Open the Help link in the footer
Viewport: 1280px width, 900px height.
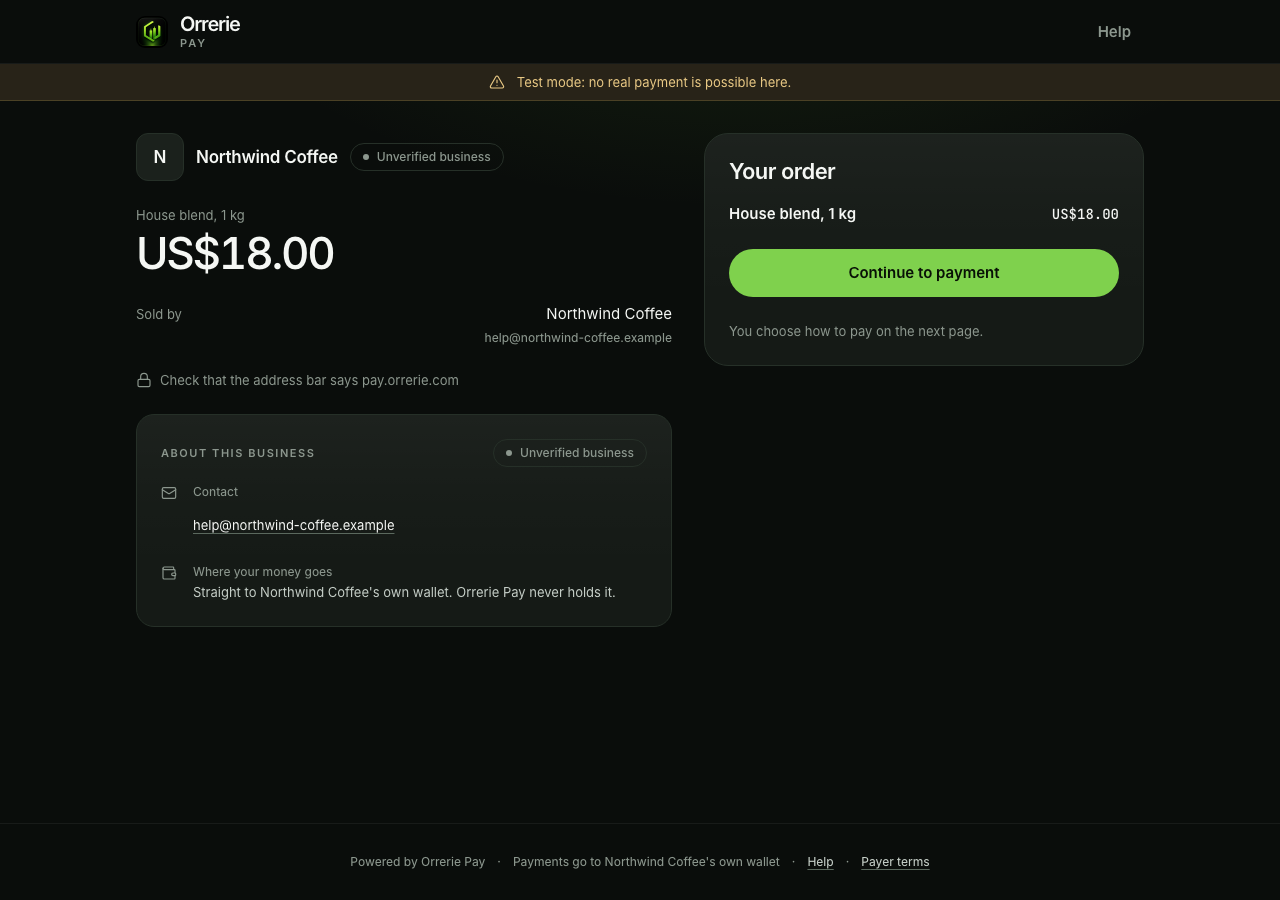820,862
